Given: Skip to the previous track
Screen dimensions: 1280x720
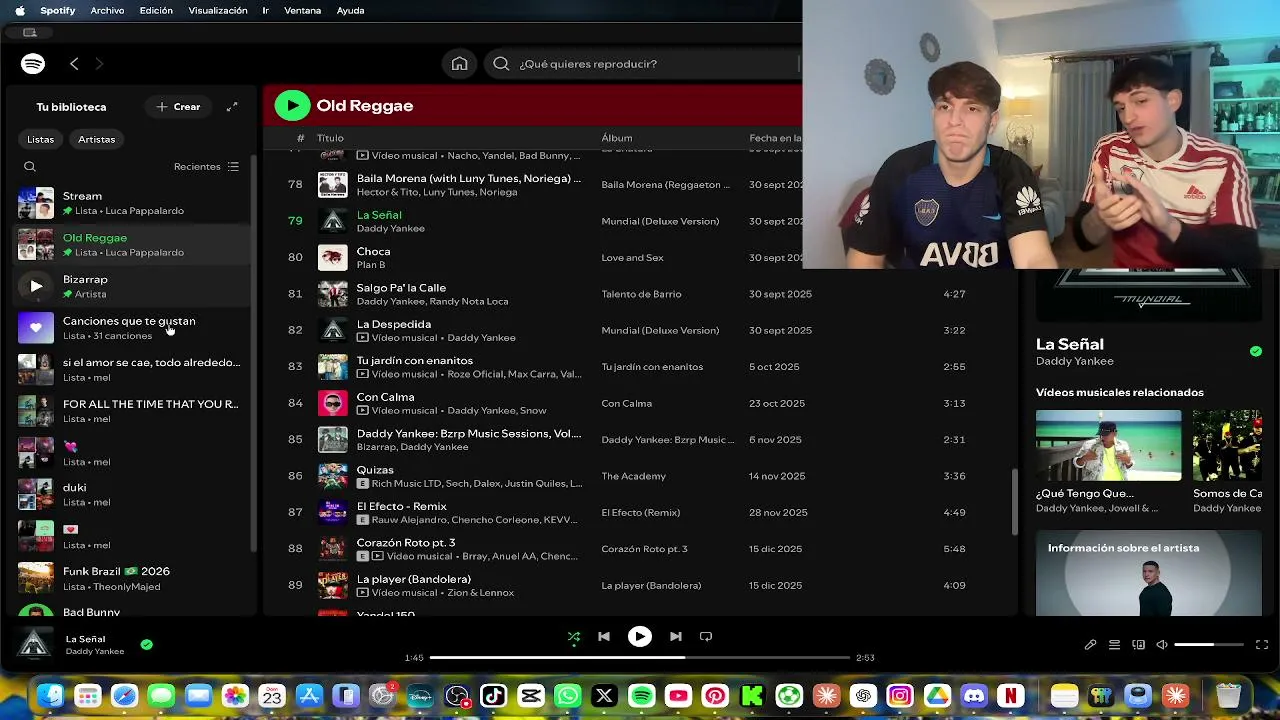Looking at the screenshot, I should [x=604, y=636].
